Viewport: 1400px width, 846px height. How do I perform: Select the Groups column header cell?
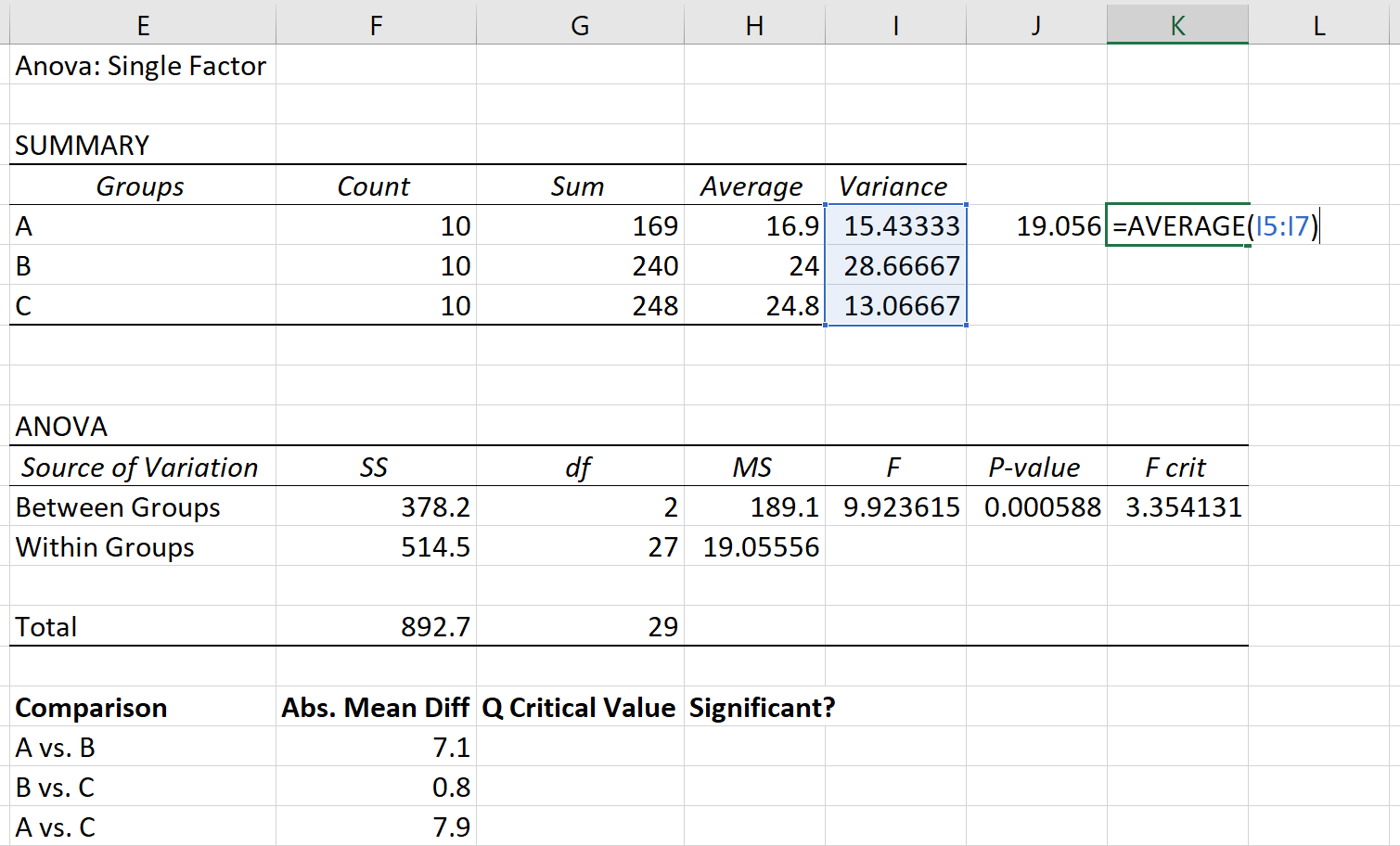(x=139, y=186)
